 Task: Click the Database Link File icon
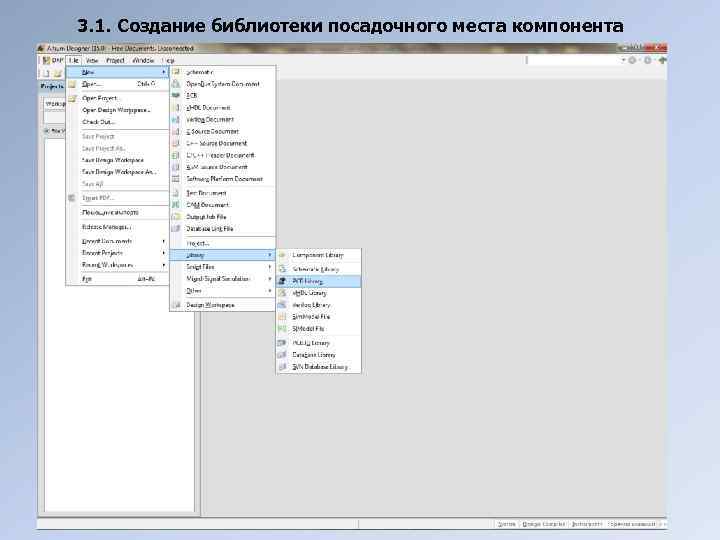176,229
